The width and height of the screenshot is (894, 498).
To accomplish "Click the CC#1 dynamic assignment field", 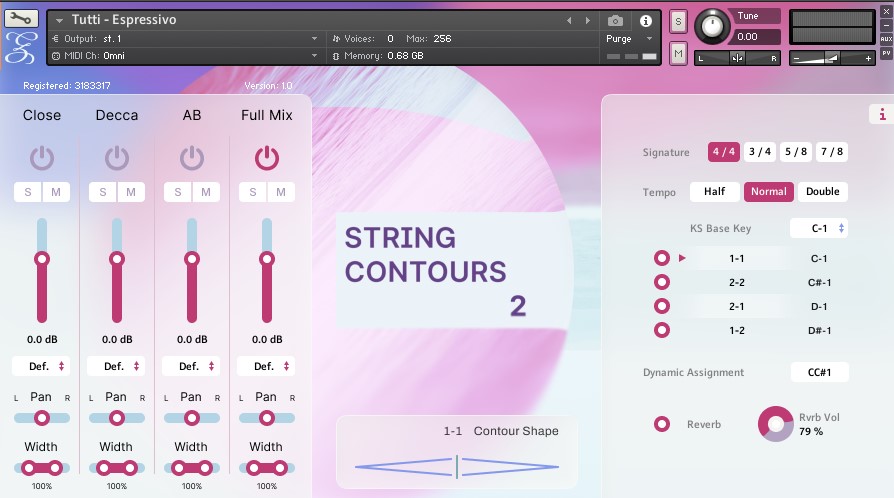I will pos(819,372).
